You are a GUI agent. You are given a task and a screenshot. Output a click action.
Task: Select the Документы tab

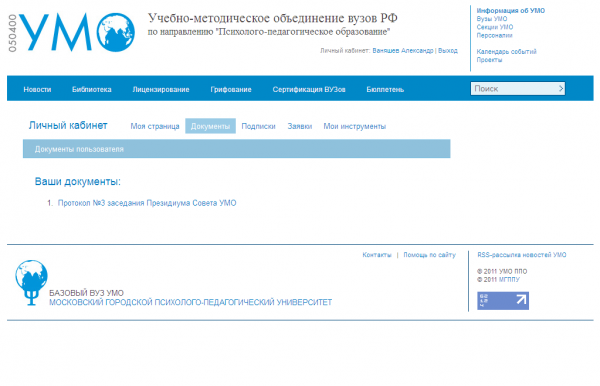210,126
